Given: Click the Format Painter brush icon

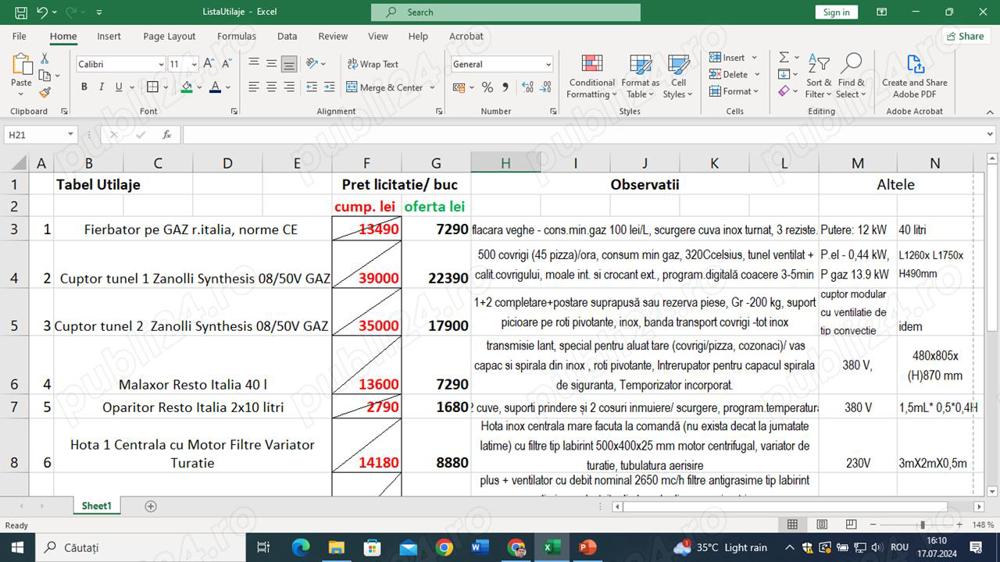Looking at the screenshot, I should pyautogui.click(x=43, y=90).
